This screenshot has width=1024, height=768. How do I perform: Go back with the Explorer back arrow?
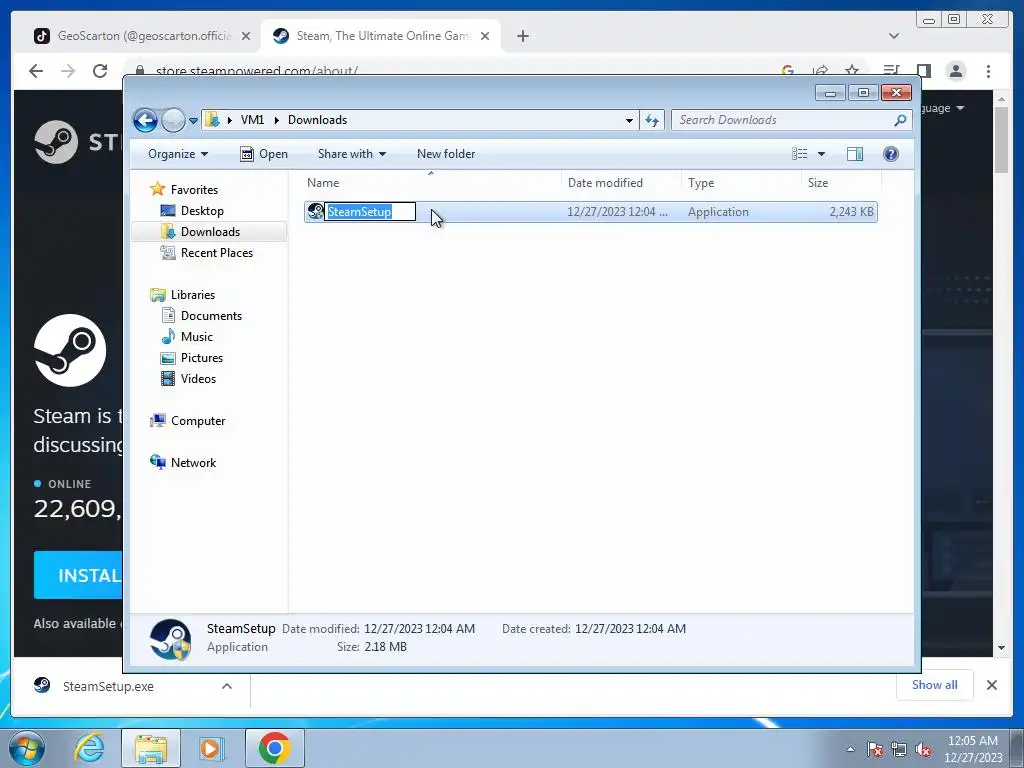(x=145, y=120)
